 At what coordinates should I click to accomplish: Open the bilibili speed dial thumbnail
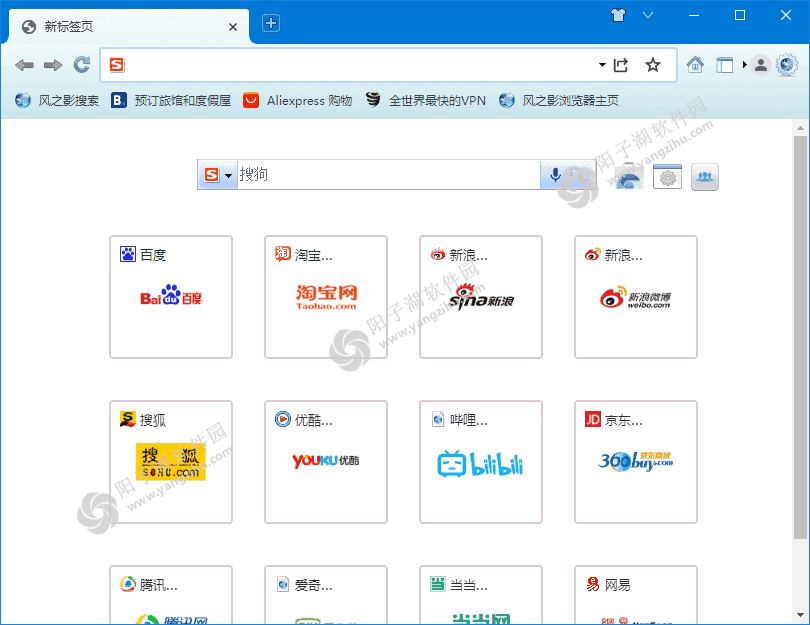(x=481, y=462)
